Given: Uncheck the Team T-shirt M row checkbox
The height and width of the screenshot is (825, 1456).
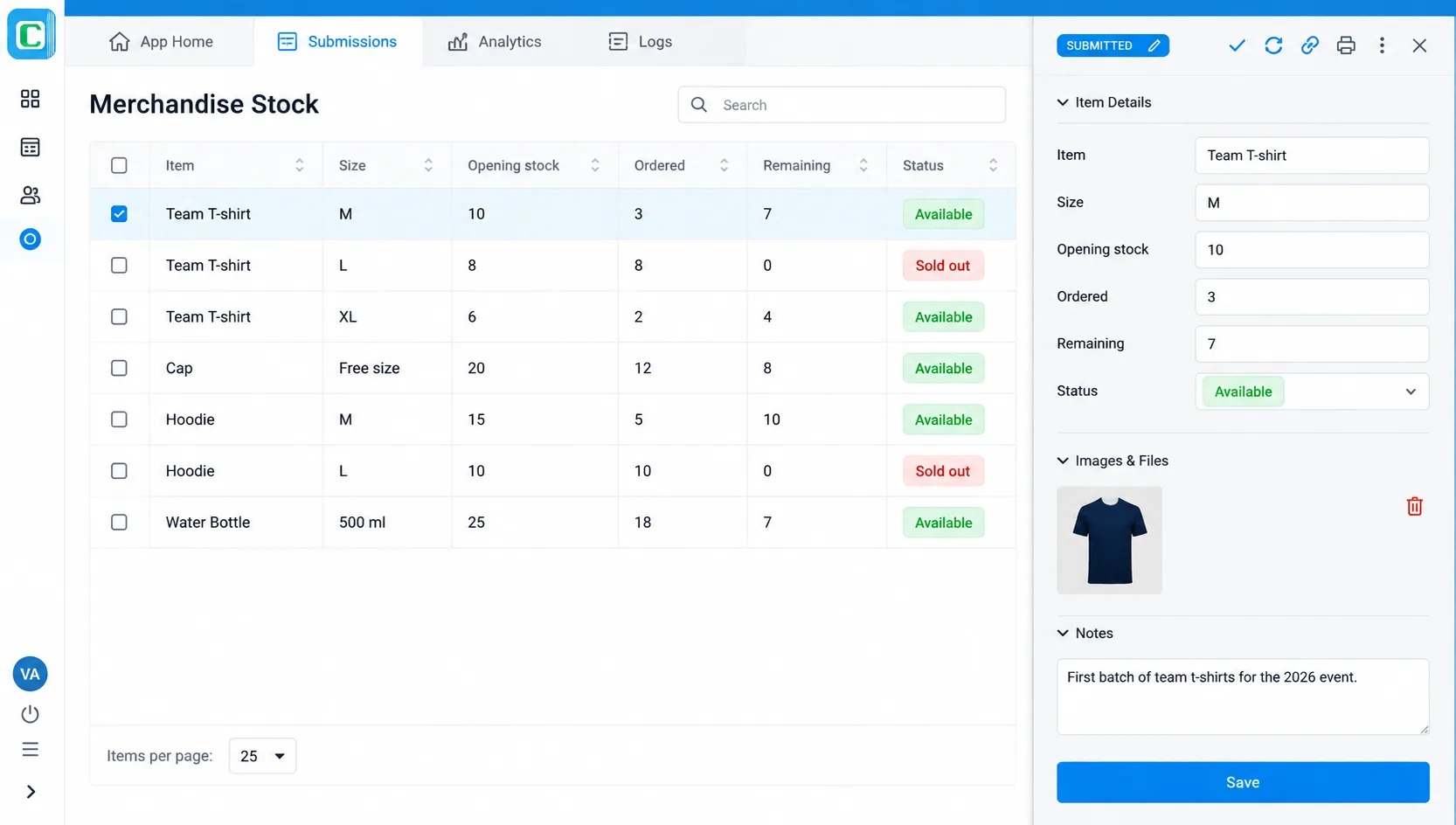Looking at the screenshot, I should (x=119, y=214).
